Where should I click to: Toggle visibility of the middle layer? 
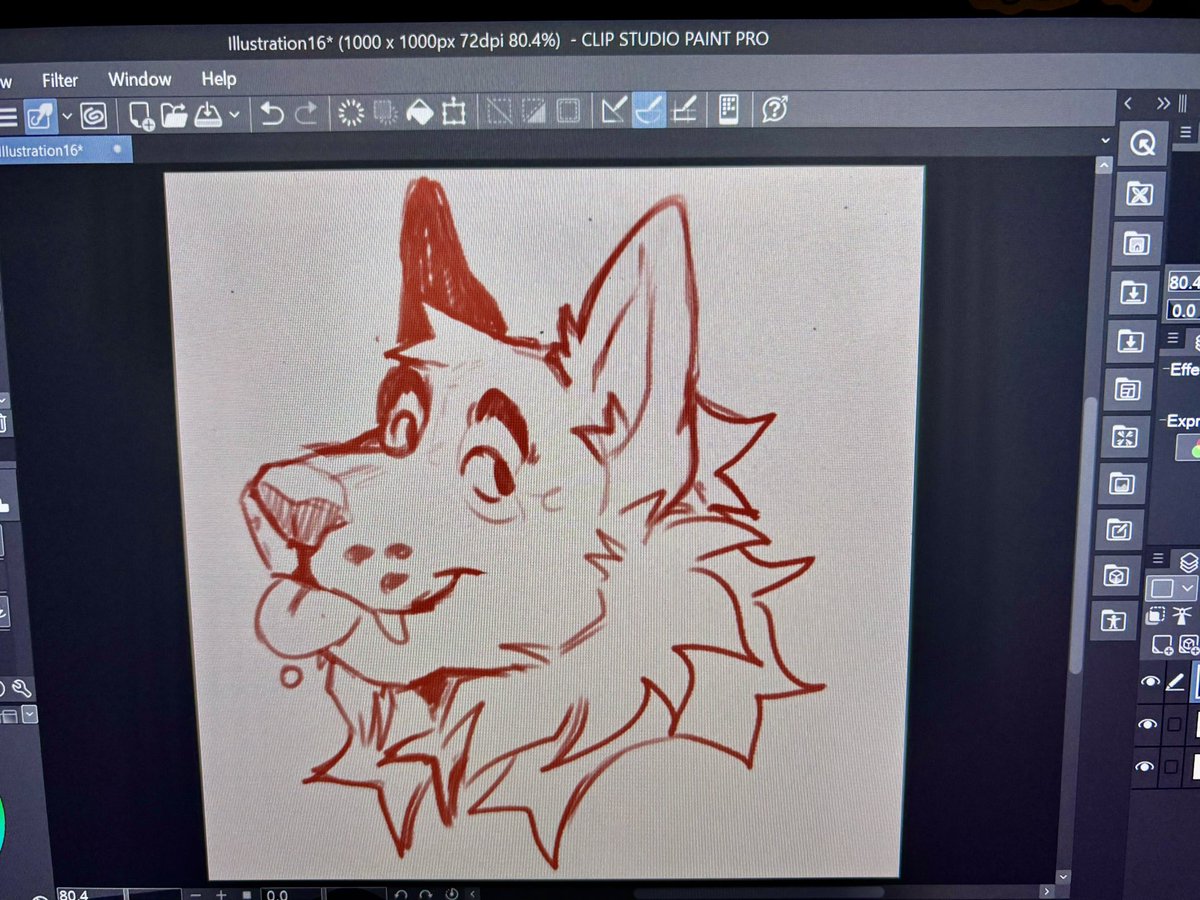tap(1147, 724)
